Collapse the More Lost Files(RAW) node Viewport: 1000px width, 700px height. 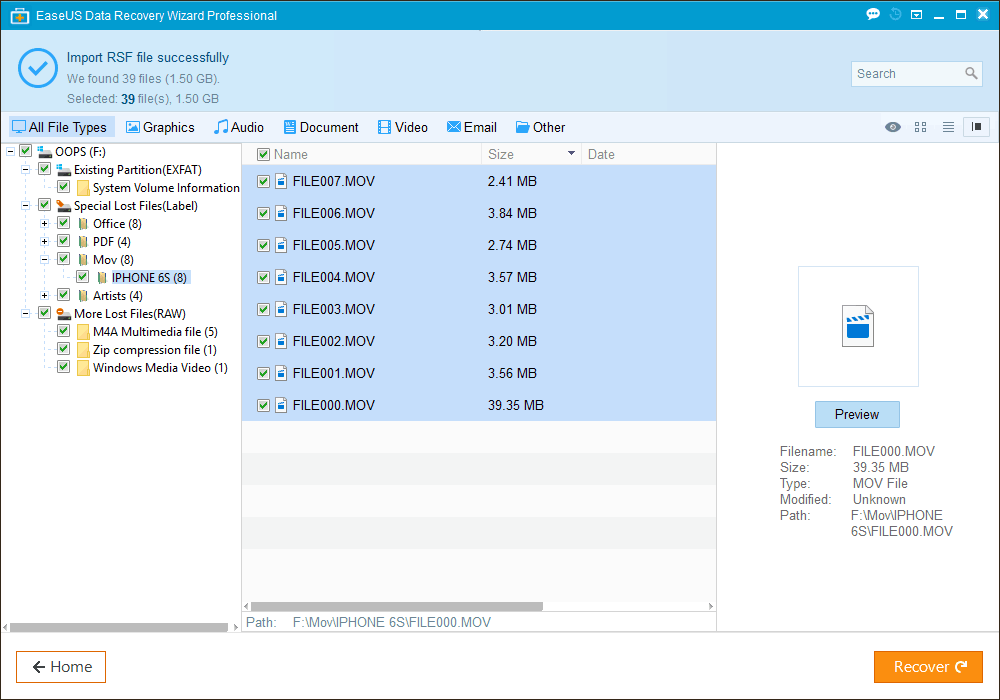26,314
